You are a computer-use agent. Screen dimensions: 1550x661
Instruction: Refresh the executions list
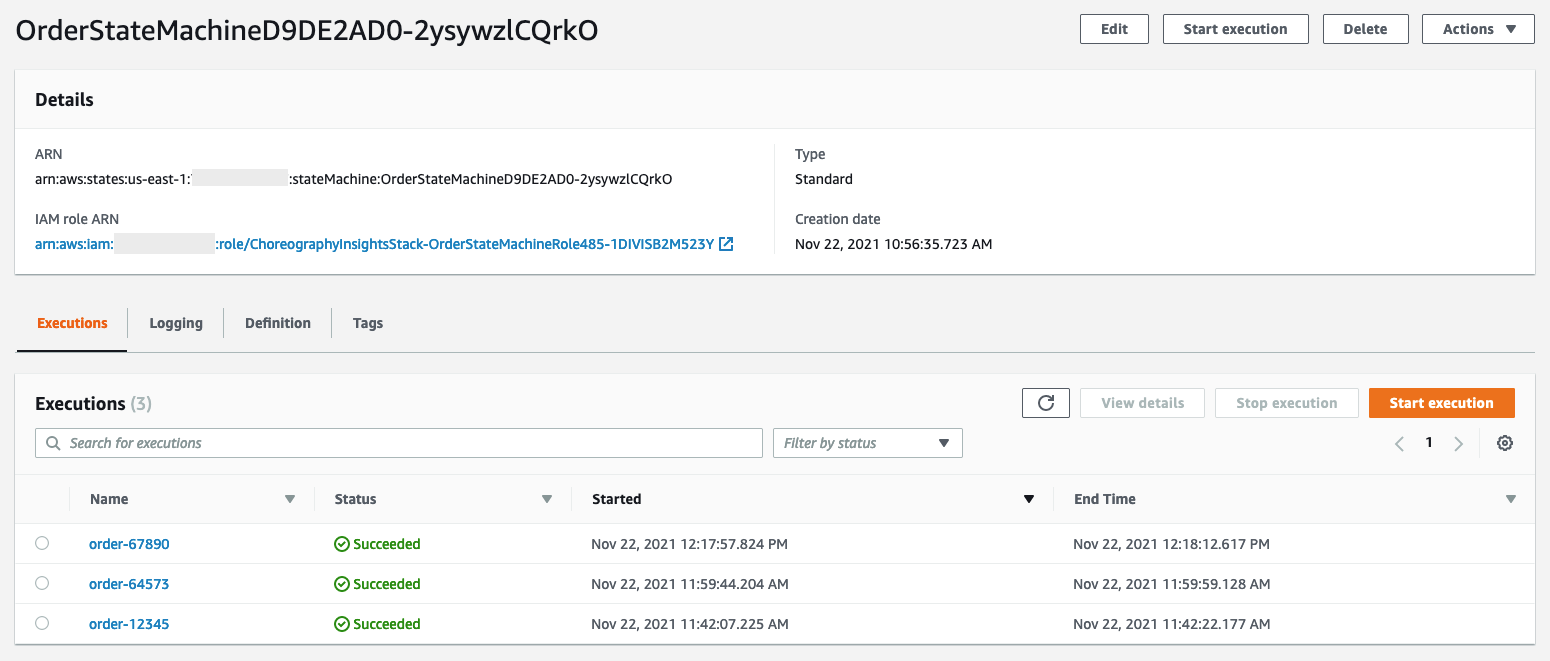pyautogui.click(x=1045, y=402)
